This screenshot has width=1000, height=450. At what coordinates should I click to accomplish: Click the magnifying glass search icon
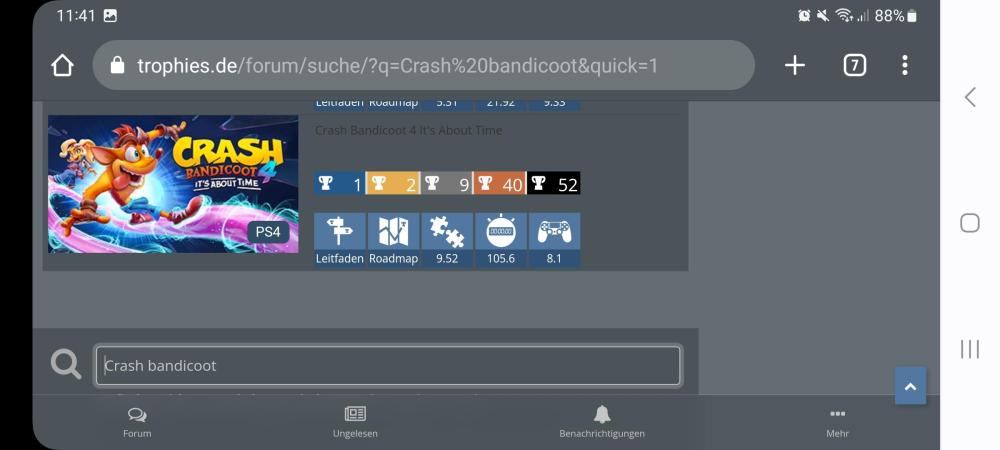[66, 365]
